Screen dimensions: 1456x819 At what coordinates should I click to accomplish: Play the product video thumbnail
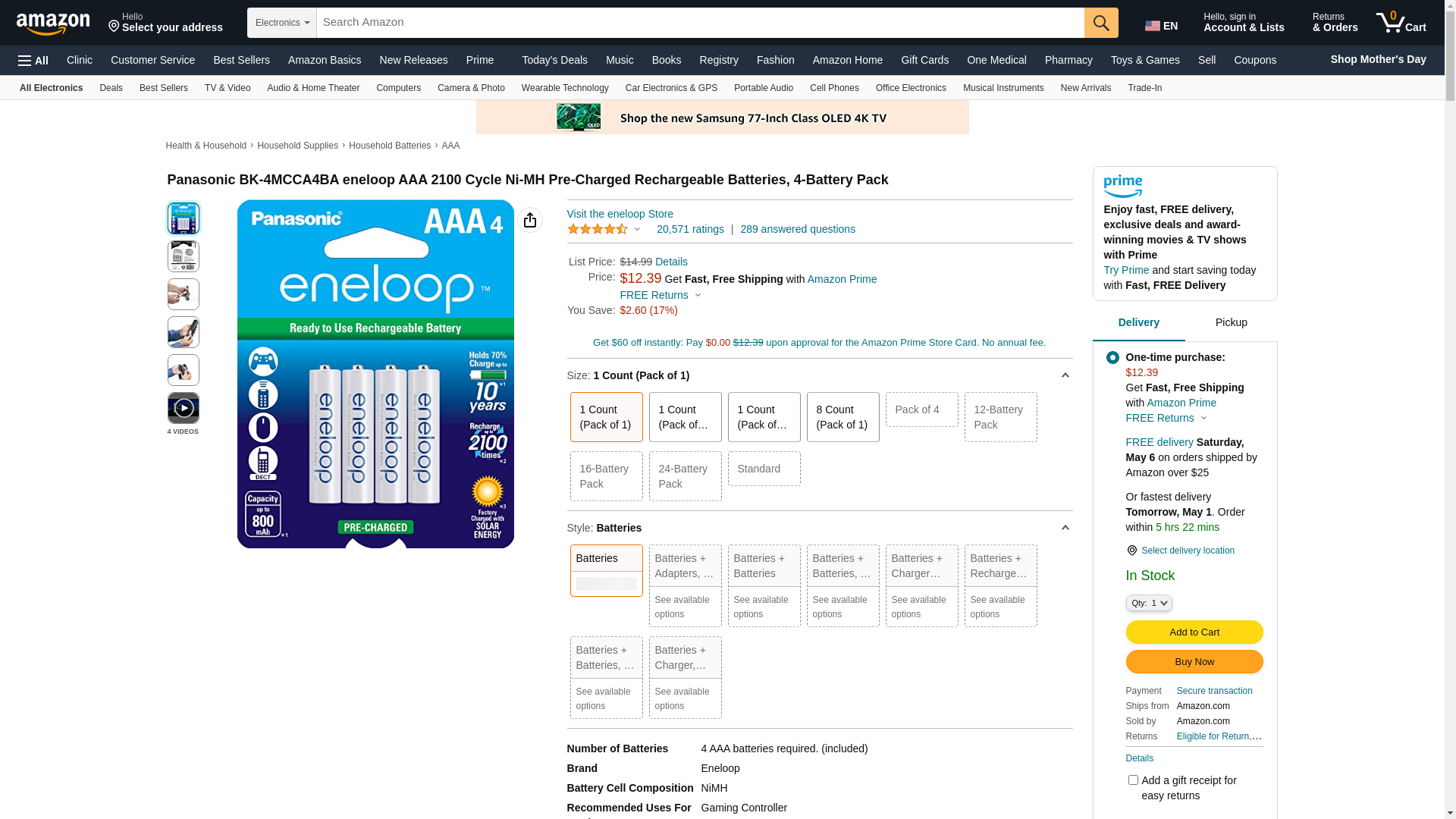pos(184,409)
